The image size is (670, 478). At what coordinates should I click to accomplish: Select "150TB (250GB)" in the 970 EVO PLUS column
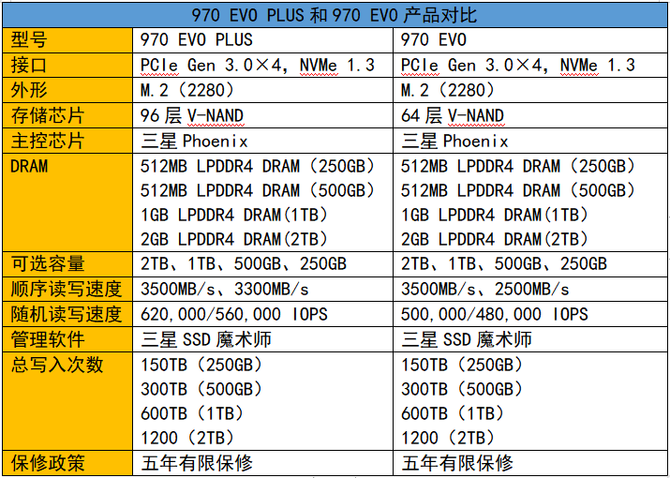pyautogui.click(x=202, y=365)
